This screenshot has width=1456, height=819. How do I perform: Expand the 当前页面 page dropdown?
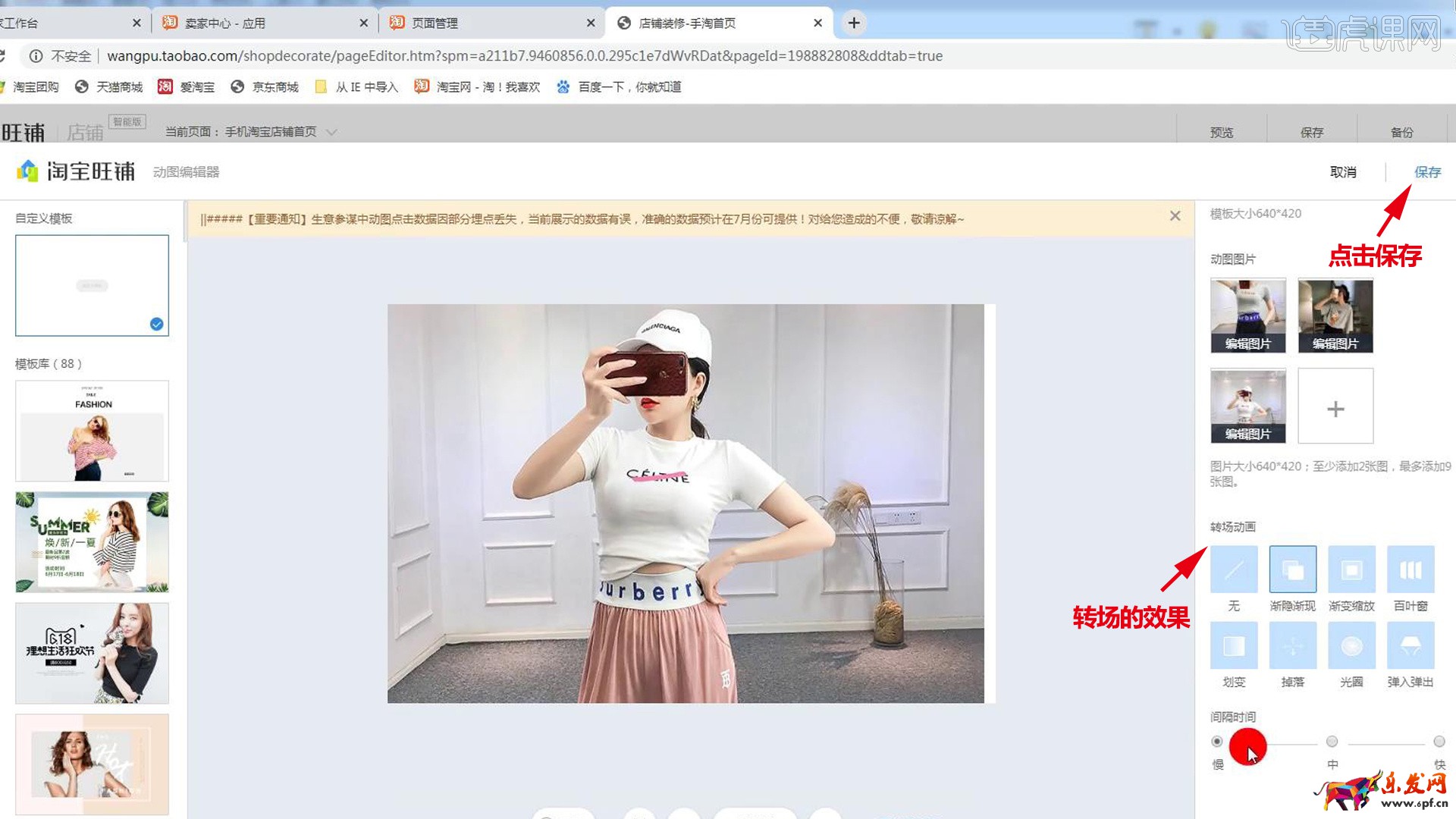331,132
